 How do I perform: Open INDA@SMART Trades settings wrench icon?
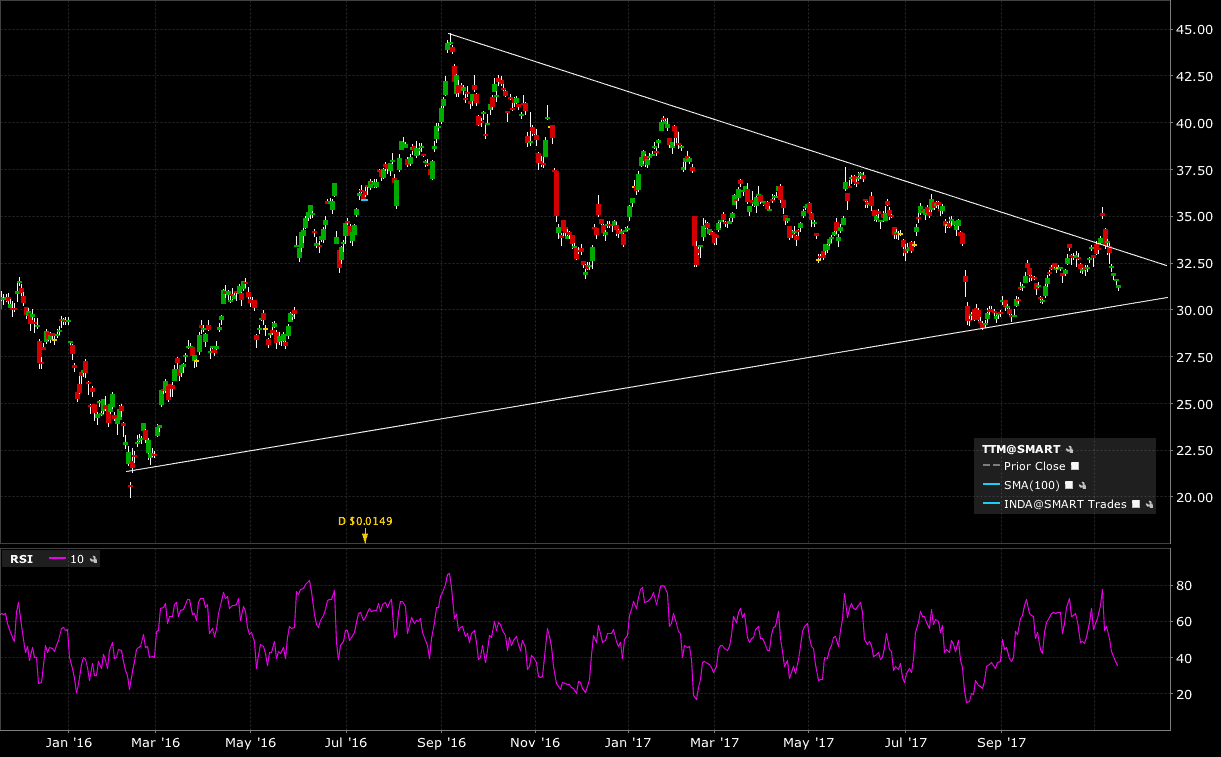[x=1149, y=505]
